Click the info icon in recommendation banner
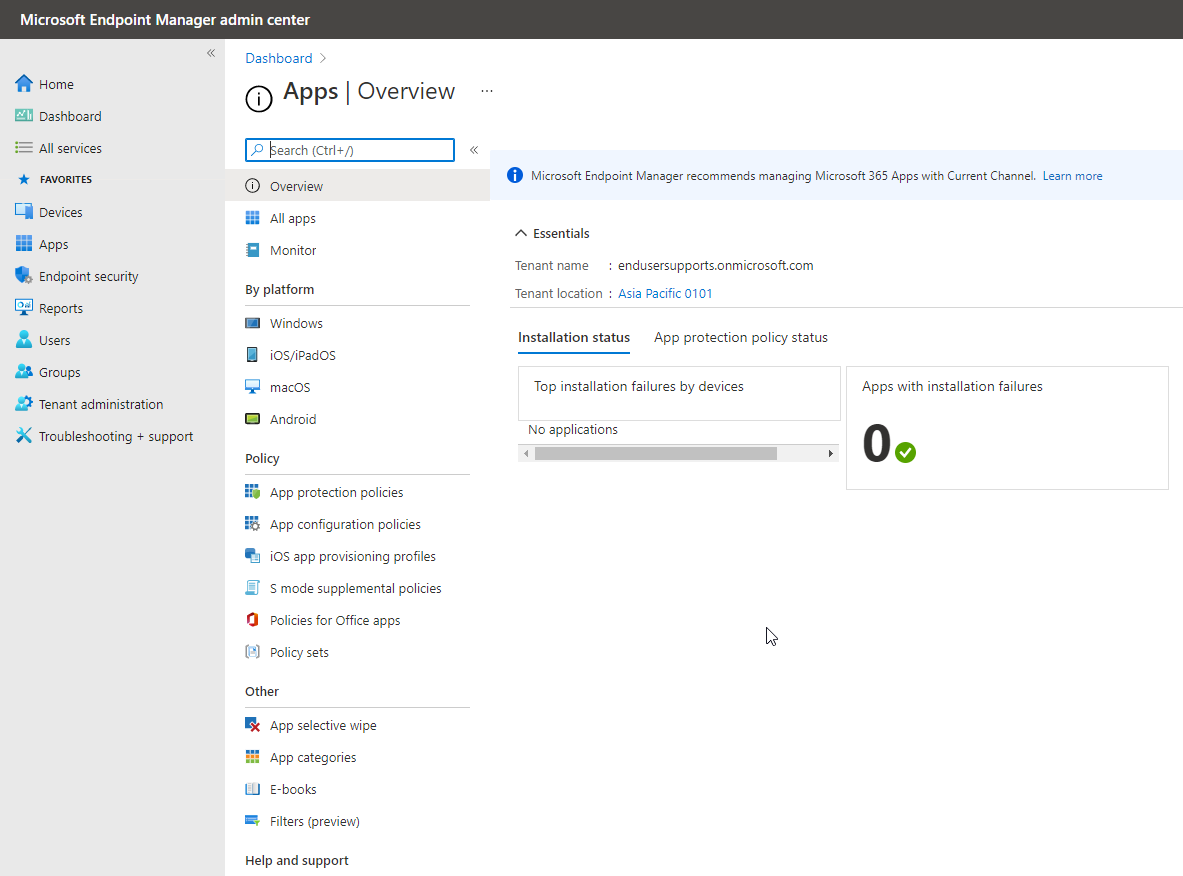The height and width of the screenshot is (876, 1183). [x=515, y=175]
